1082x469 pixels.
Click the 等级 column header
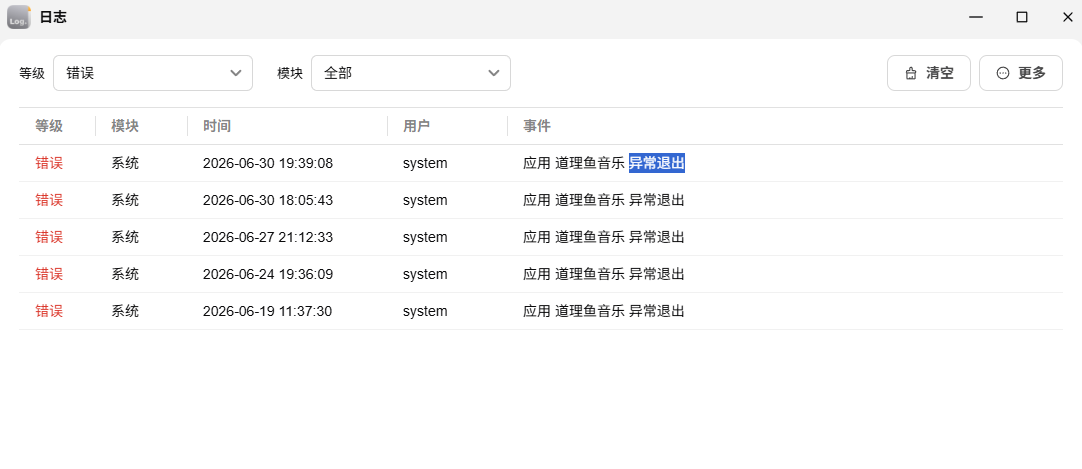tap(49, 126)
